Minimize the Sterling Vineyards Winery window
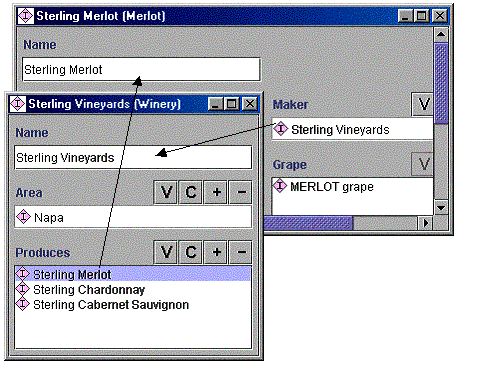The width and height of the screenshot is (483, 368). 216,104
